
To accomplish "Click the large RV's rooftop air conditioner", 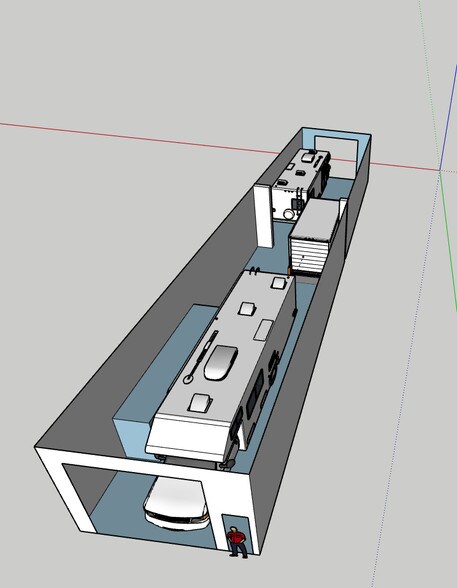I will pyautogui.click(x=221, y=362).
